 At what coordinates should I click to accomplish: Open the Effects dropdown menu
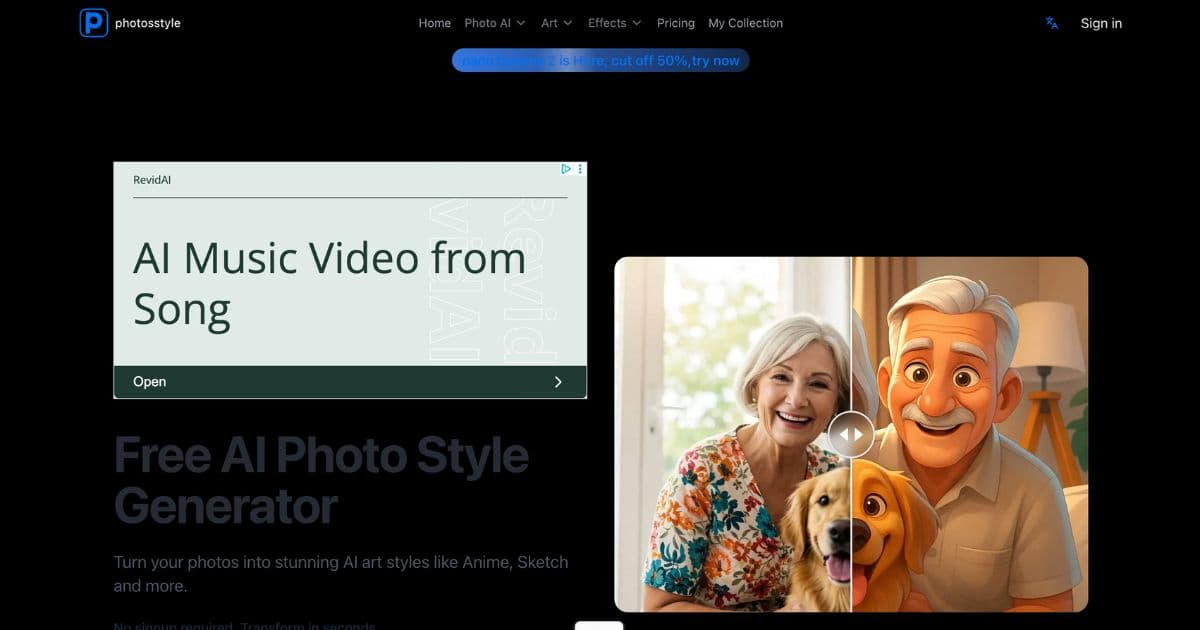coord(613,22)
